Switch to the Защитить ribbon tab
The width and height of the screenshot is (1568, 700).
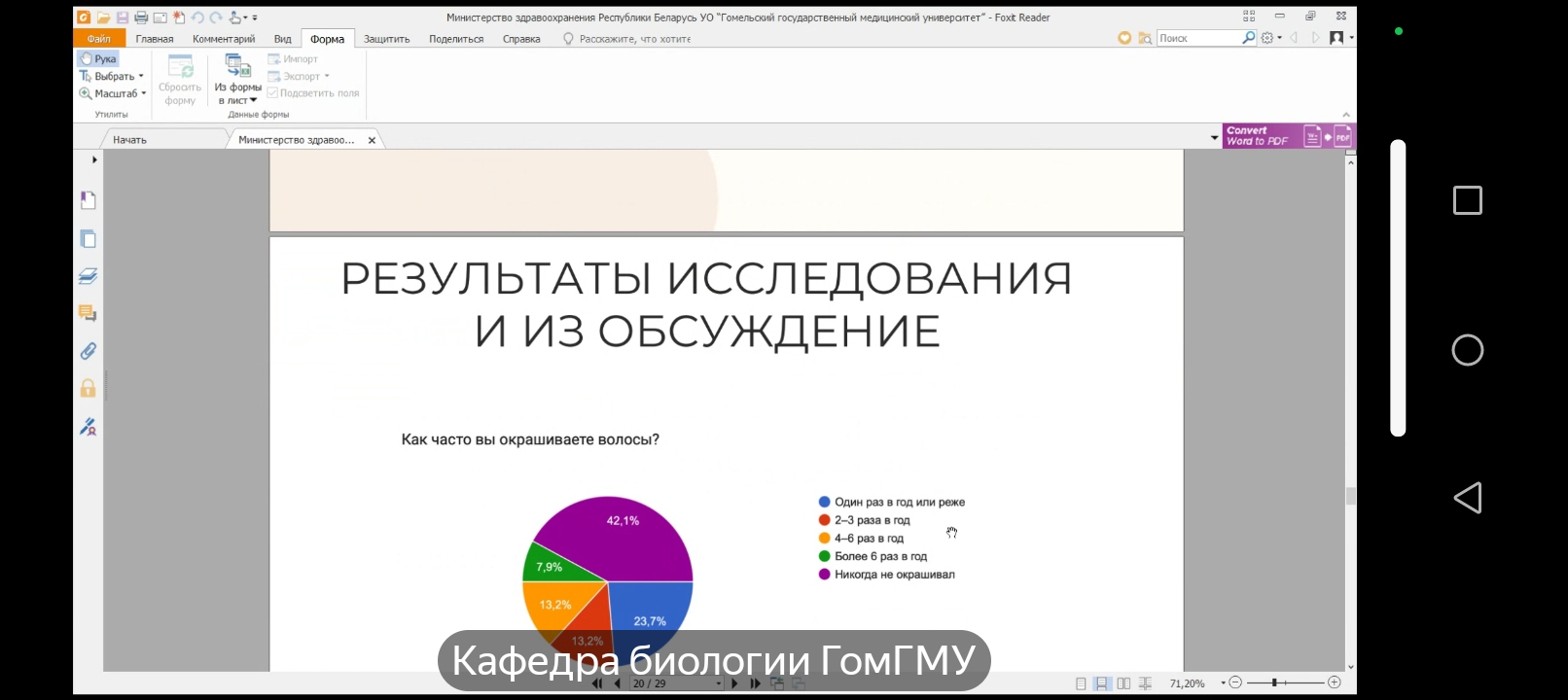click(x=386, y=39)
